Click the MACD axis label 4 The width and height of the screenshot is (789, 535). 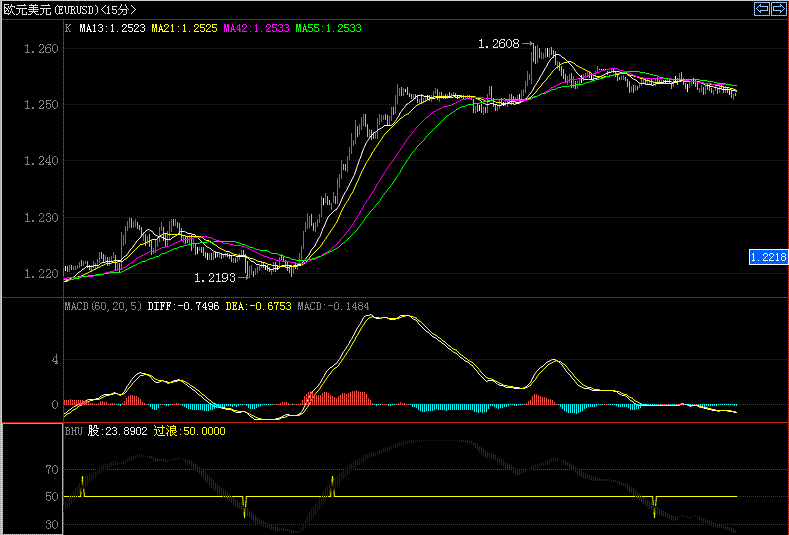[x=55, y=360]
